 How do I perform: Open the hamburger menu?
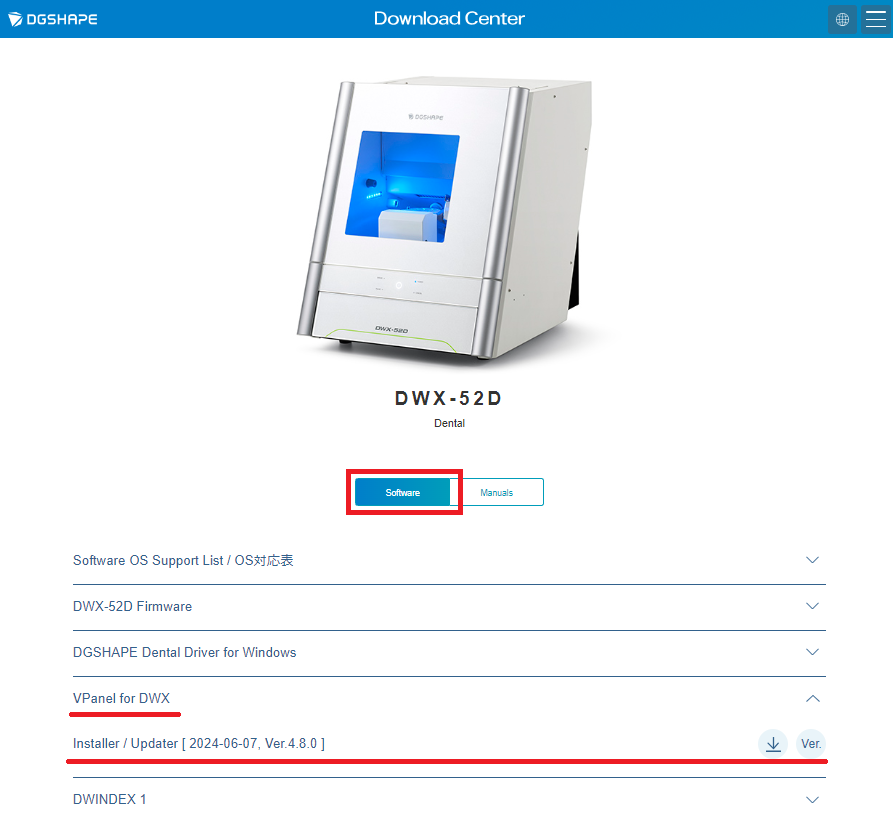click(x=875, y=19)
